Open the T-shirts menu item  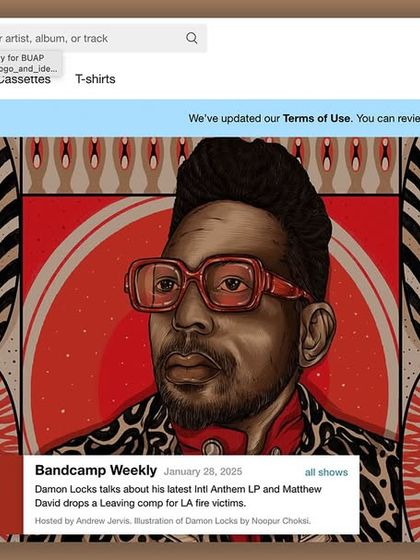click(x=95, y=79)
